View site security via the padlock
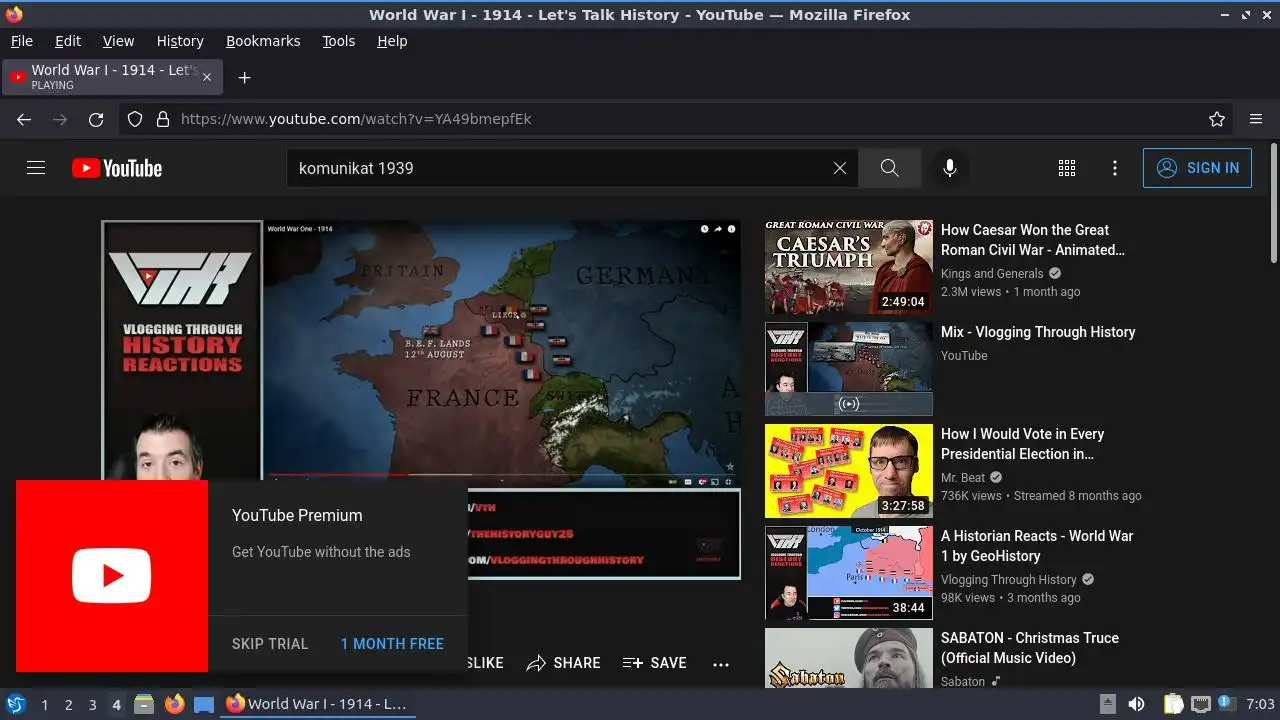Viewport: 1280px width, 720px height. click(163, 119)
